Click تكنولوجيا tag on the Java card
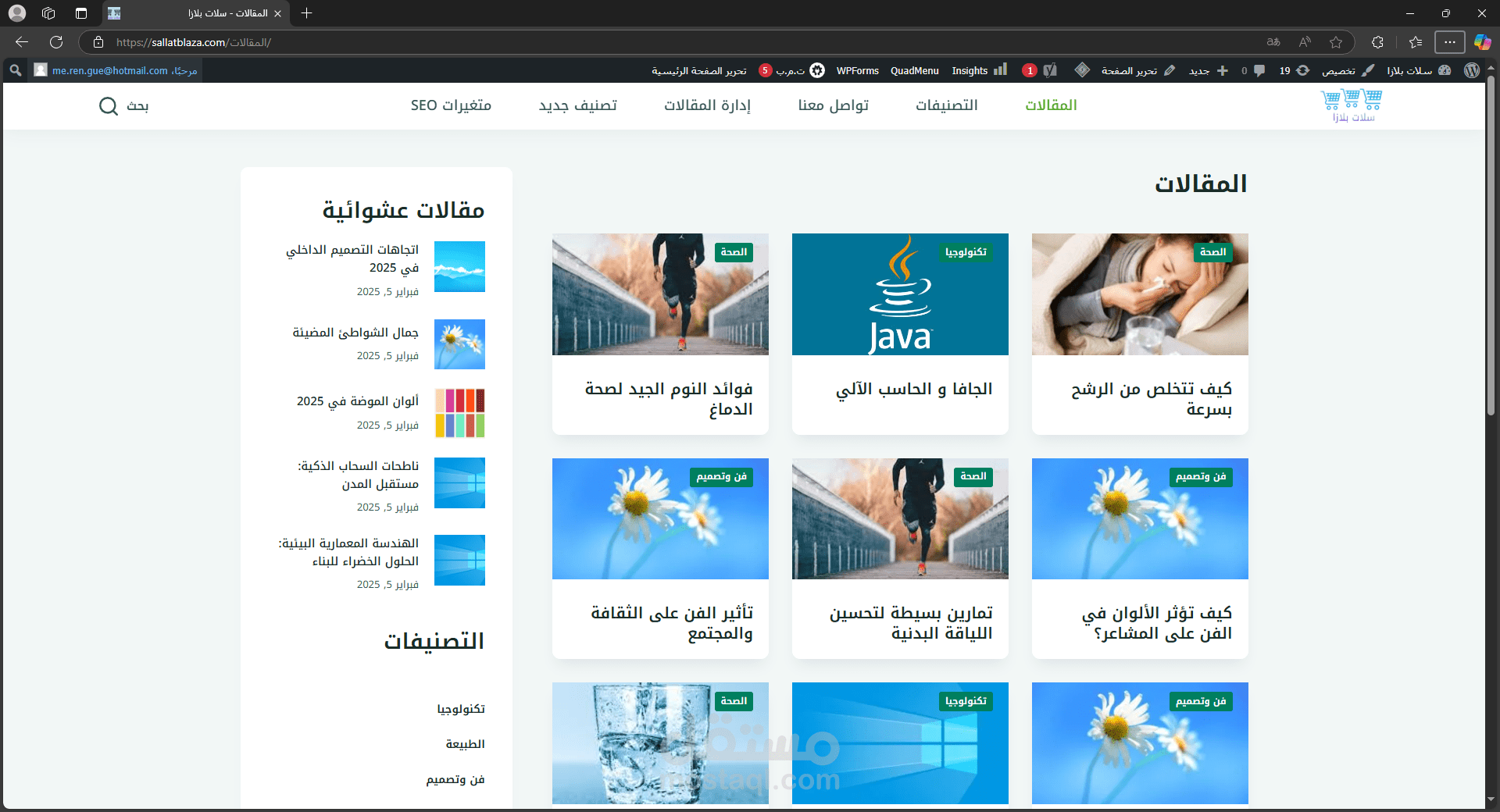1500x812 pixels. pyautogui.click(x=966, y=252)
